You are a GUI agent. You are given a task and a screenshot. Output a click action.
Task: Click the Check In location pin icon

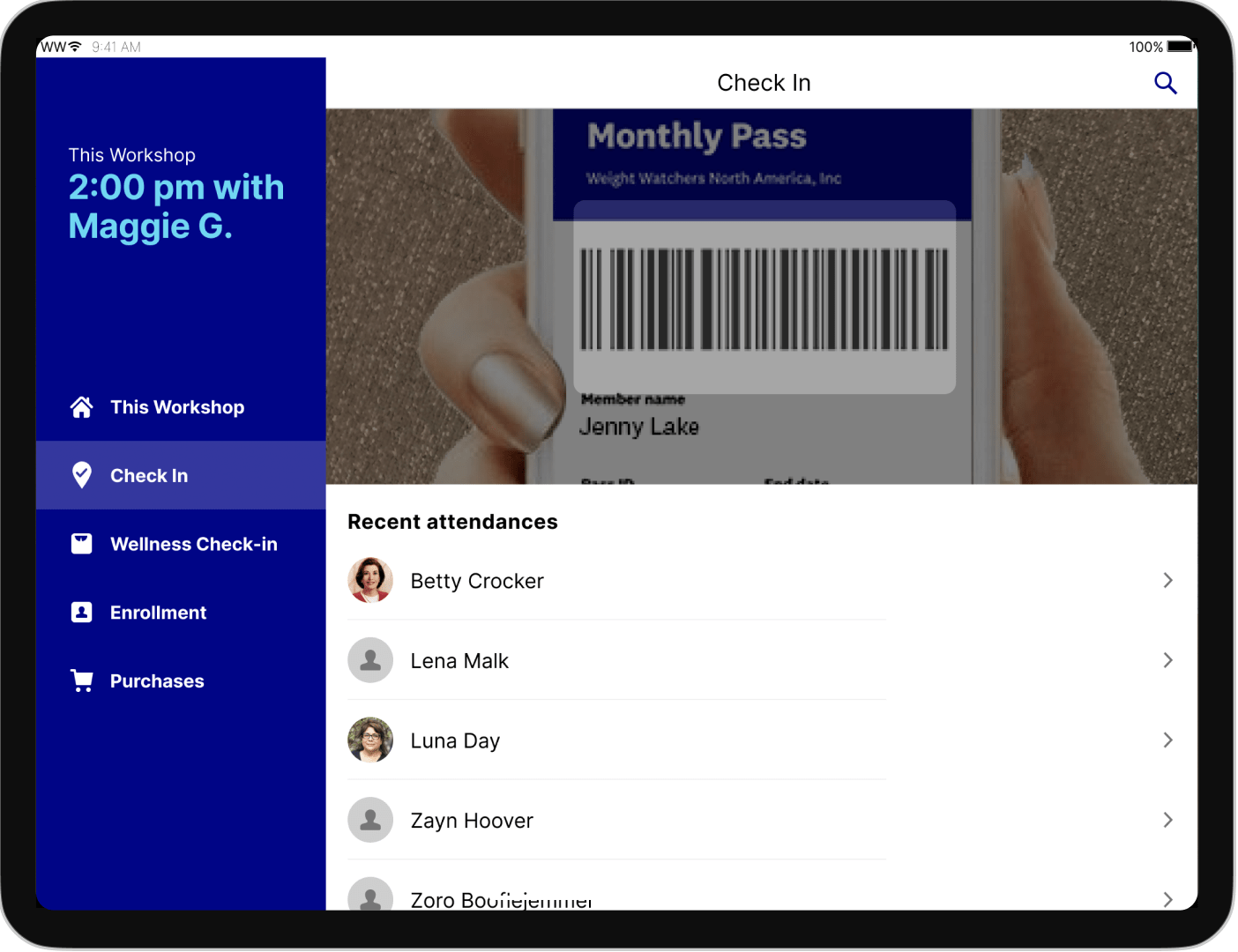click(x=82, y=475)
